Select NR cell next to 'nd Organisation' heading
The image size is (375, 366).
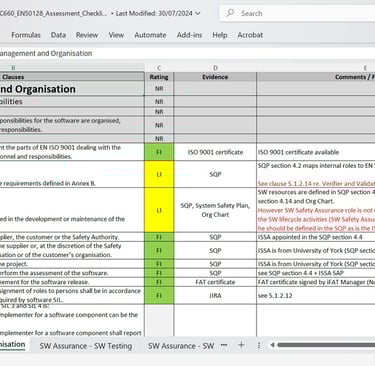tap(159, 89)
